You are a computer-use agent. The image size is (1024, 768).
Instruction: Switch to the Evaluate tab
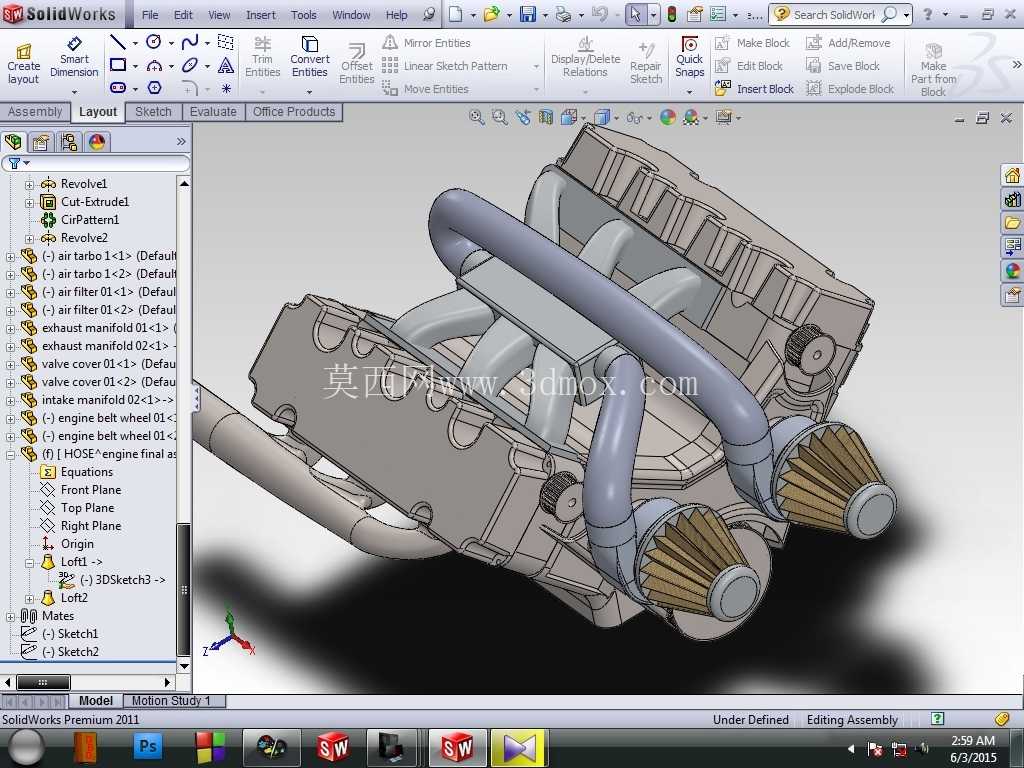[213, 112]
